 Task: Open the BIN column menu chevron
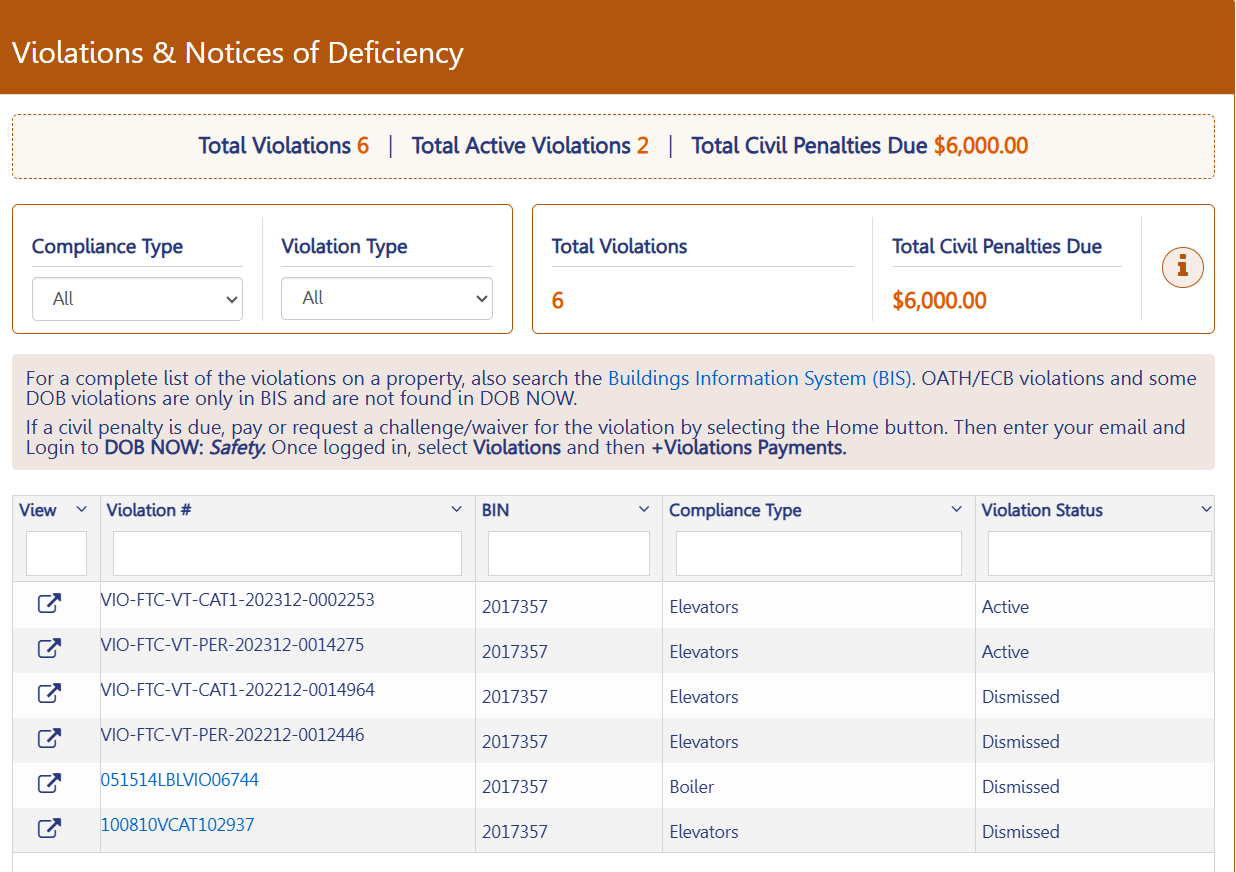tap(644, 510)
